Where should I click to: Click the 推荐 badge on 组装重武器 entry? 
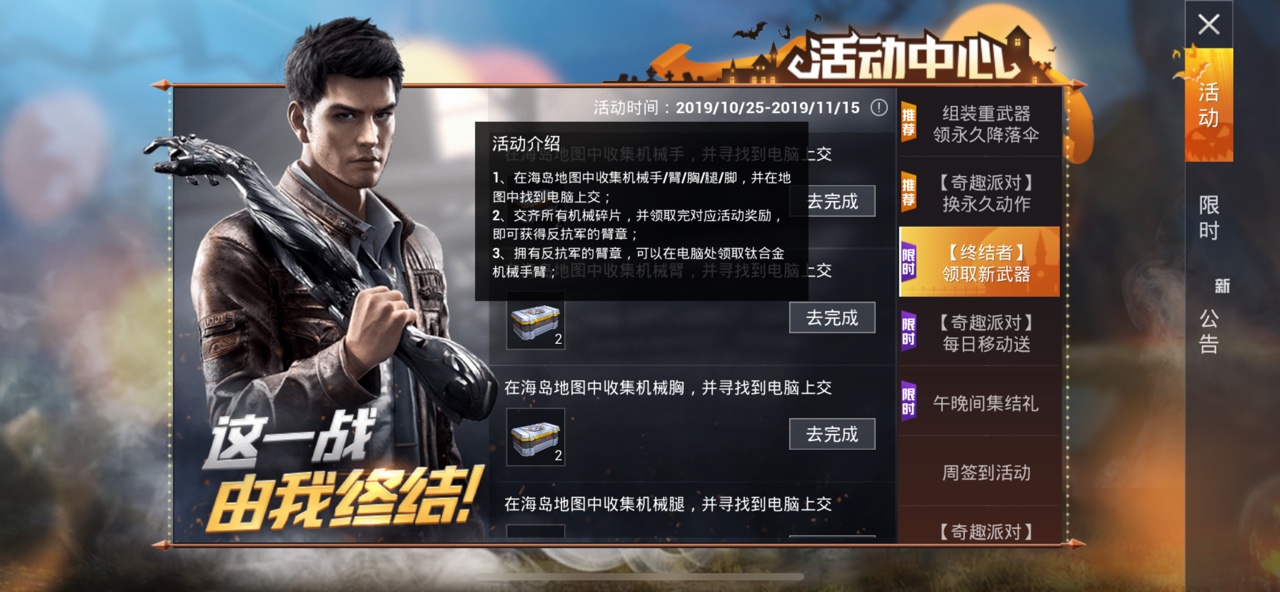[x=908, y=124]
